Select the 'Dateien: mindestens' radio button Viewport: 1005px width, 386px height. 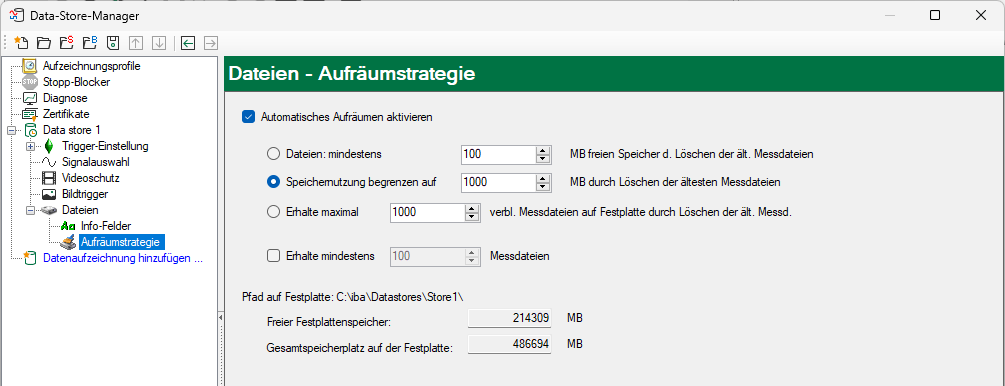[x=273, y=154]
